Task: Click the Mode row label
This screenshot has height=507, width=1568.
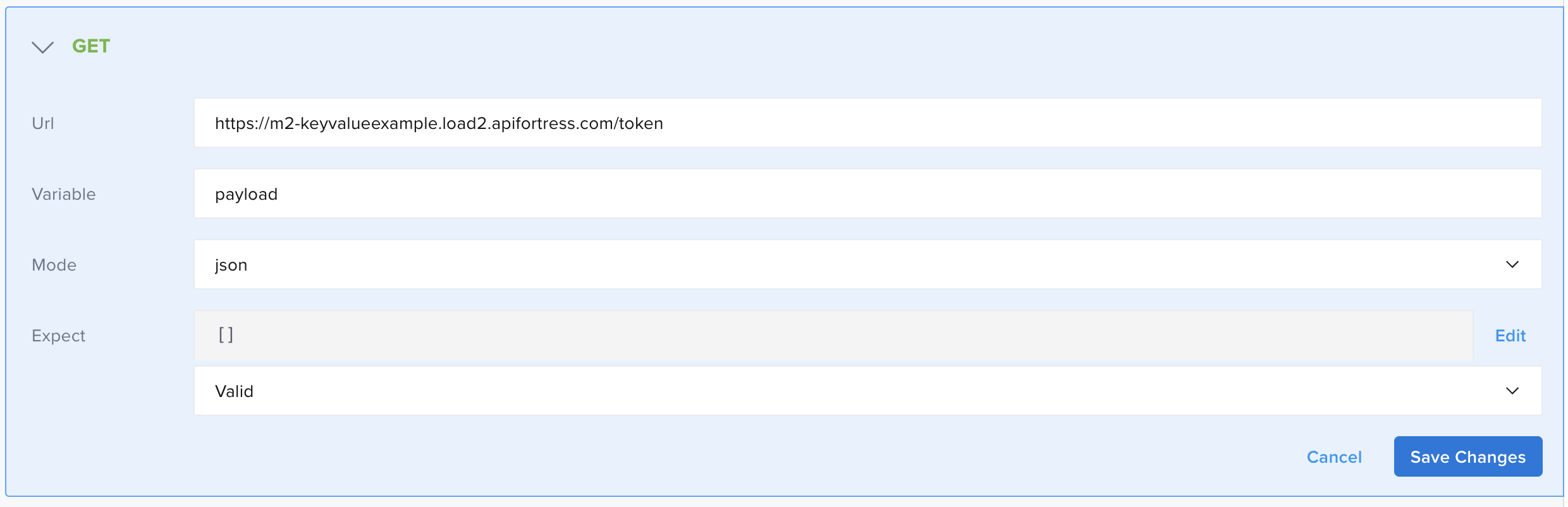Action: click(54, 264)
